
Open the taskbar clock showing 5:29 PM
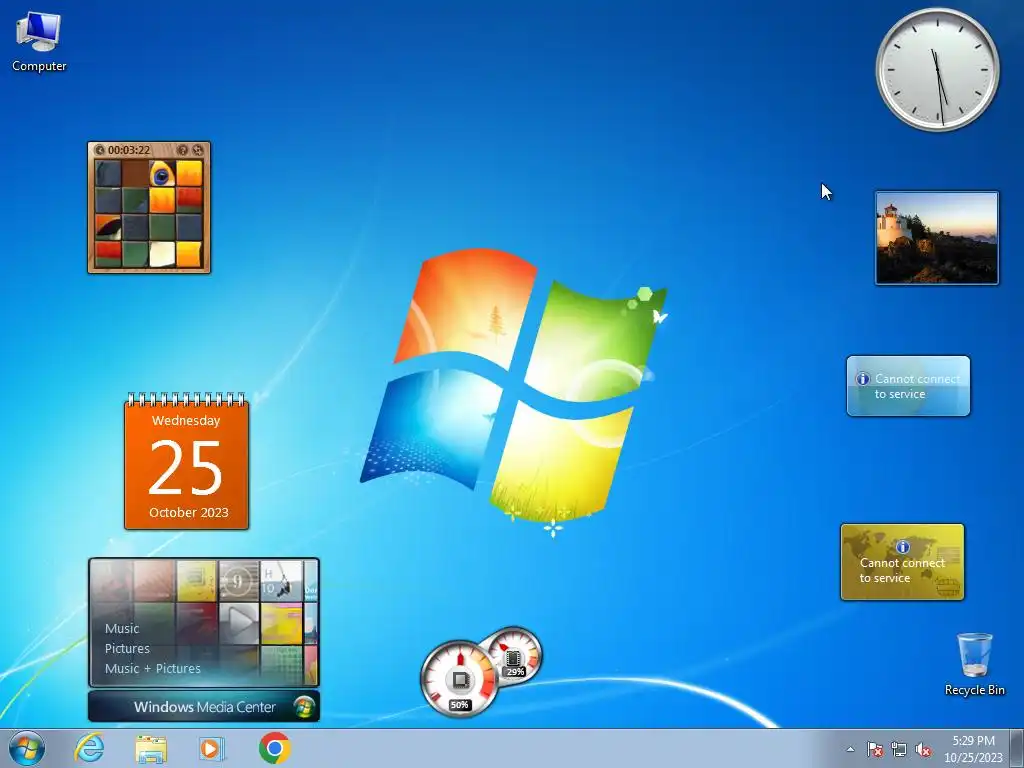point(973,741)
